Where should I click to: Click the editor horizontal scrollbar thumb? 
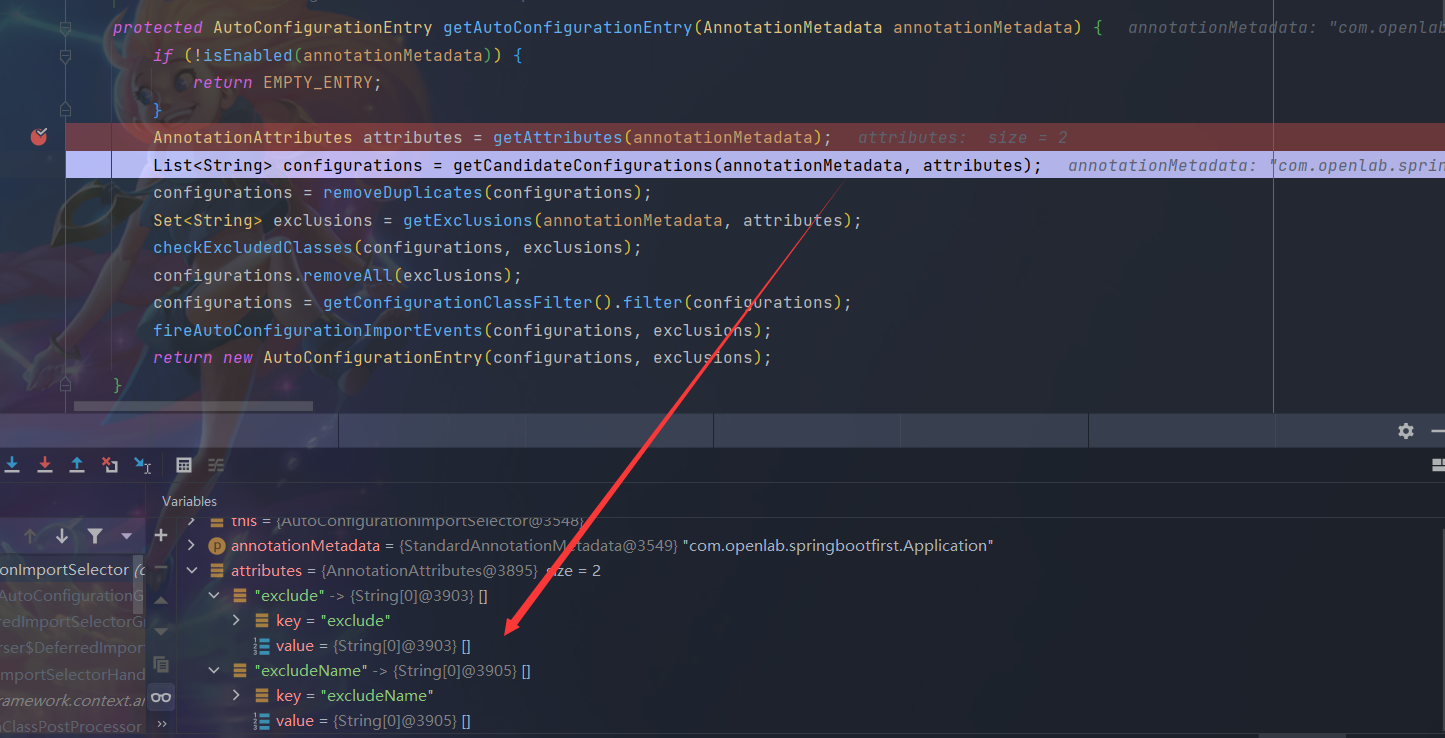pos(193,406)
